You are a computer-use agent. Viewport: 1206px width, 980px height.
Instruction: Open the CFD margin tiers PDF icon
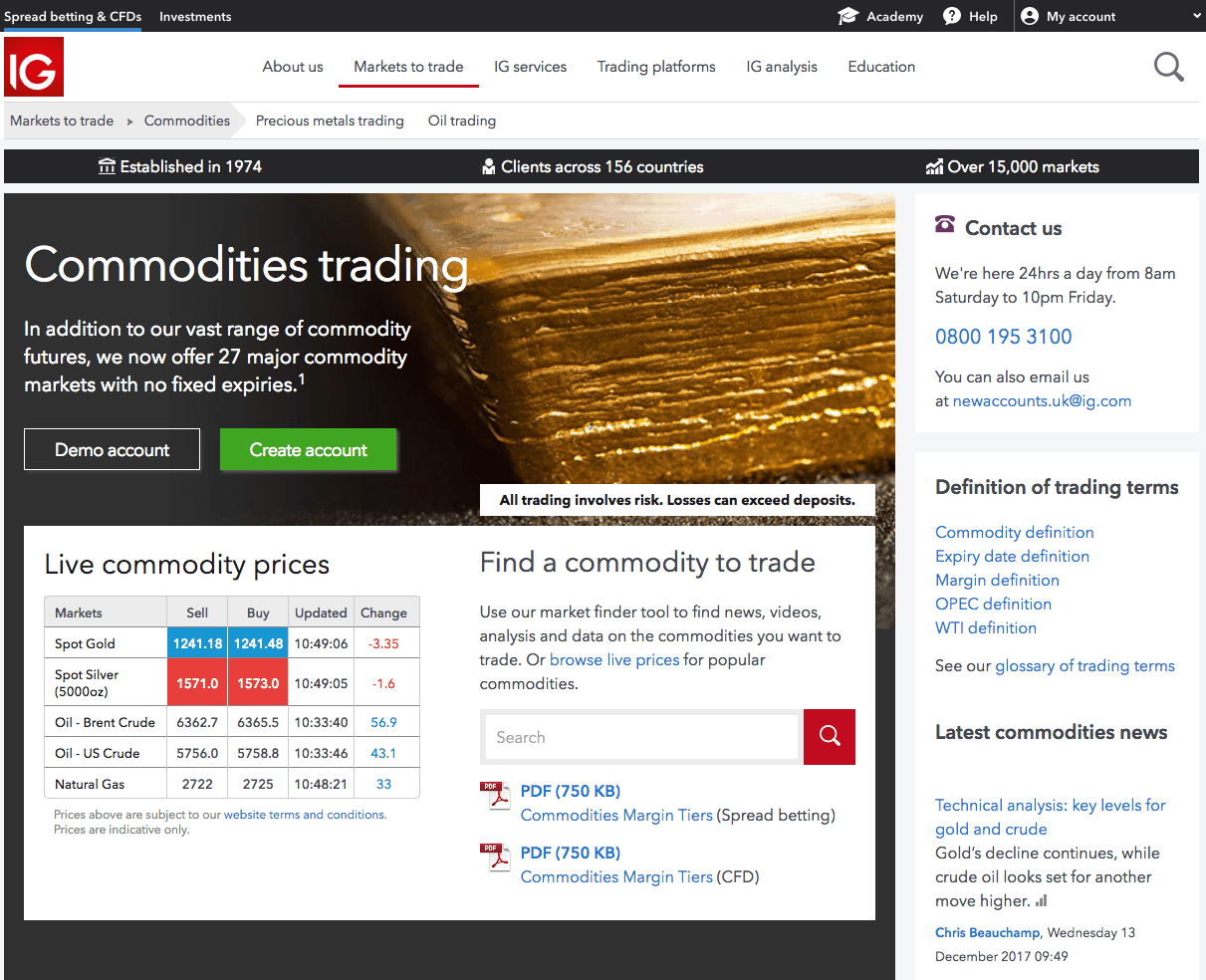point(495,858)
